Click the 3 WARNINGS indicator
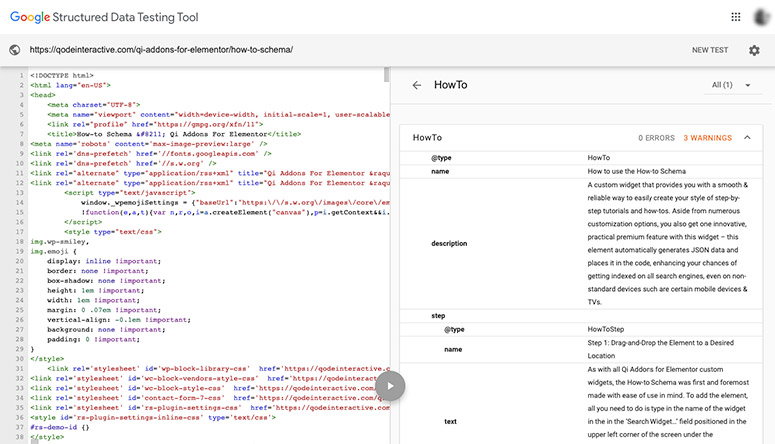775x444 pixels. [705, 137]
